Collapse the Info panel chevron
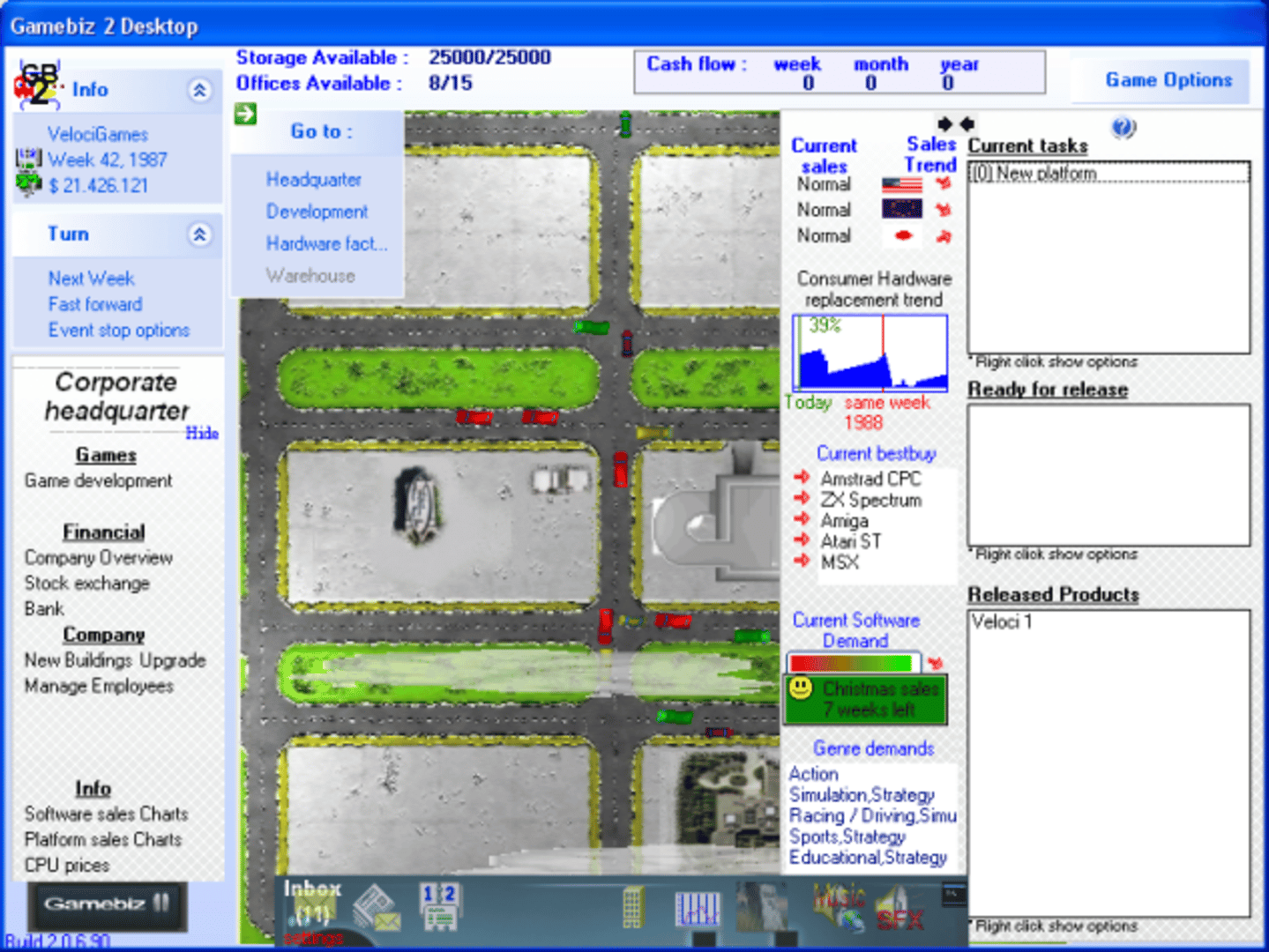Screen dimensions: 1269x952 (200, 90)
